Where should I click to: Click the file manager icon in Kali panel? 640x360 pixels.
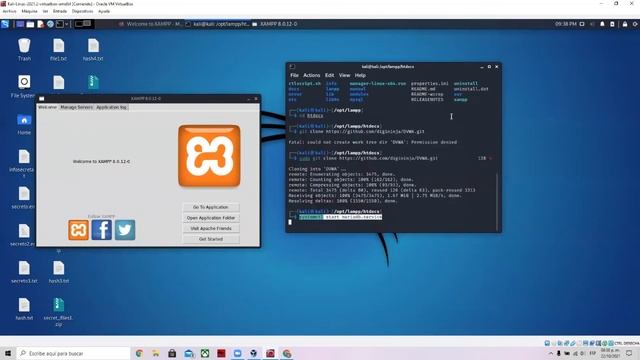click(x=30, y=24)
